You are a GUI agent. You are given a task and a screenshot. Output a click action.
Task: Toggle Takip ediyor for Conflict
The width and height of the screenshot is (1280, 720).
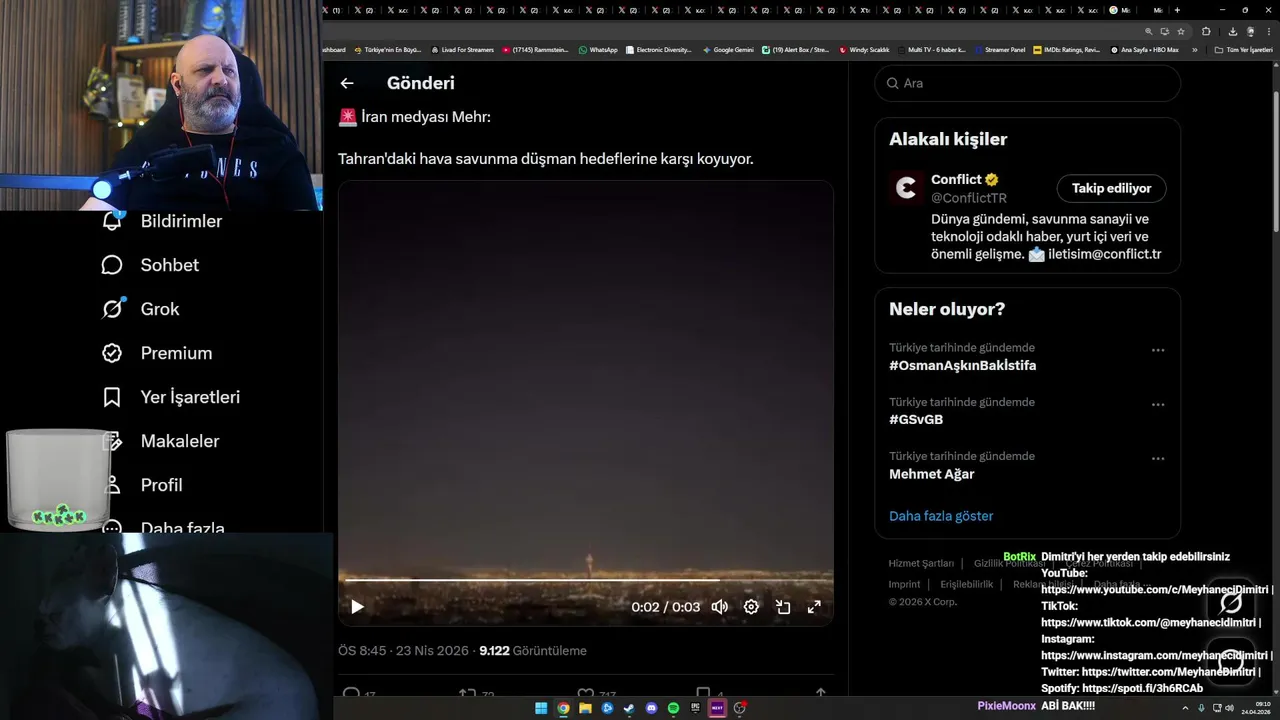[1111, 188]
